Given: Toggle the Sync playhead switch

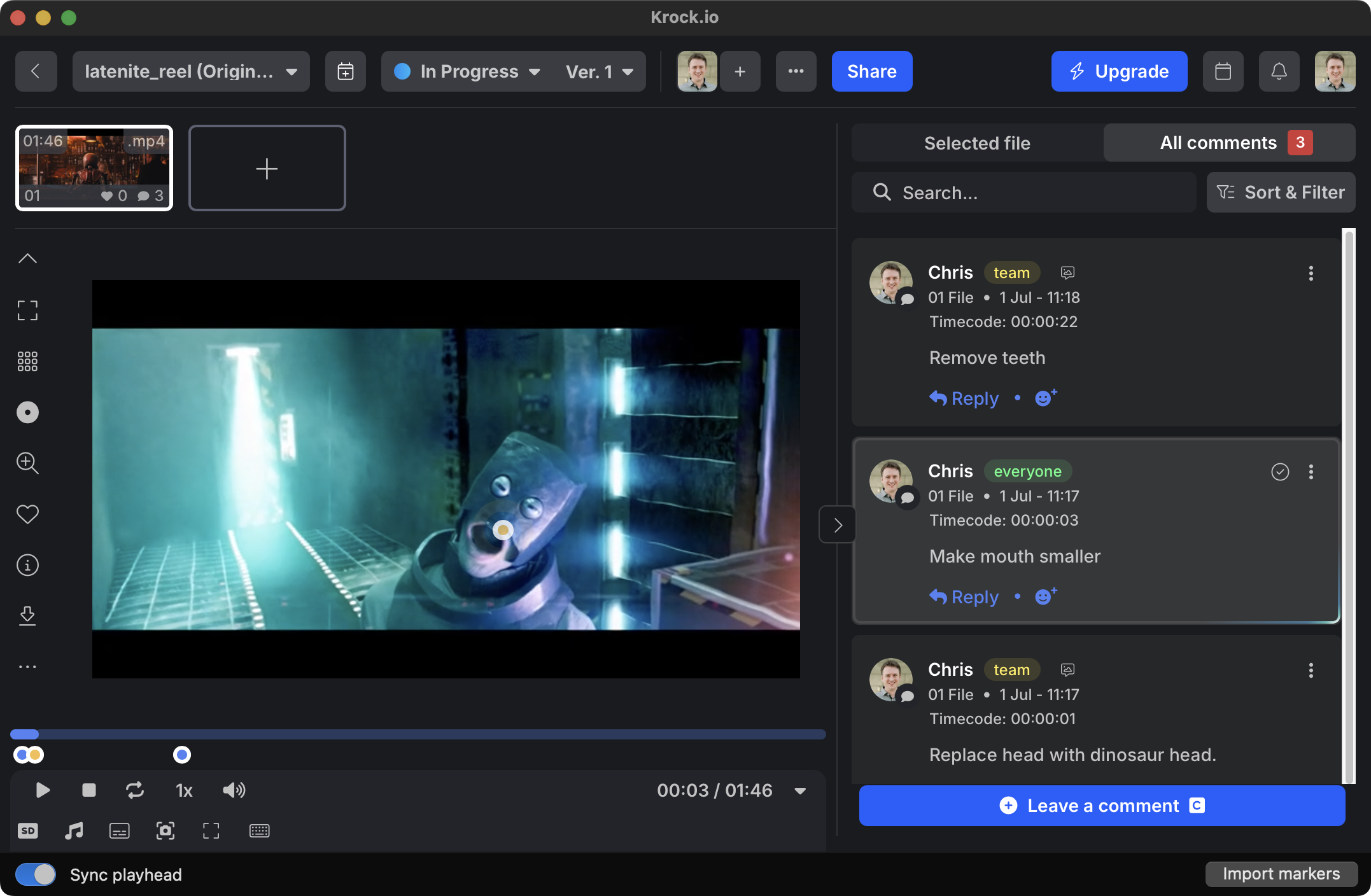Looking at the screenshot, I should 36,874.
